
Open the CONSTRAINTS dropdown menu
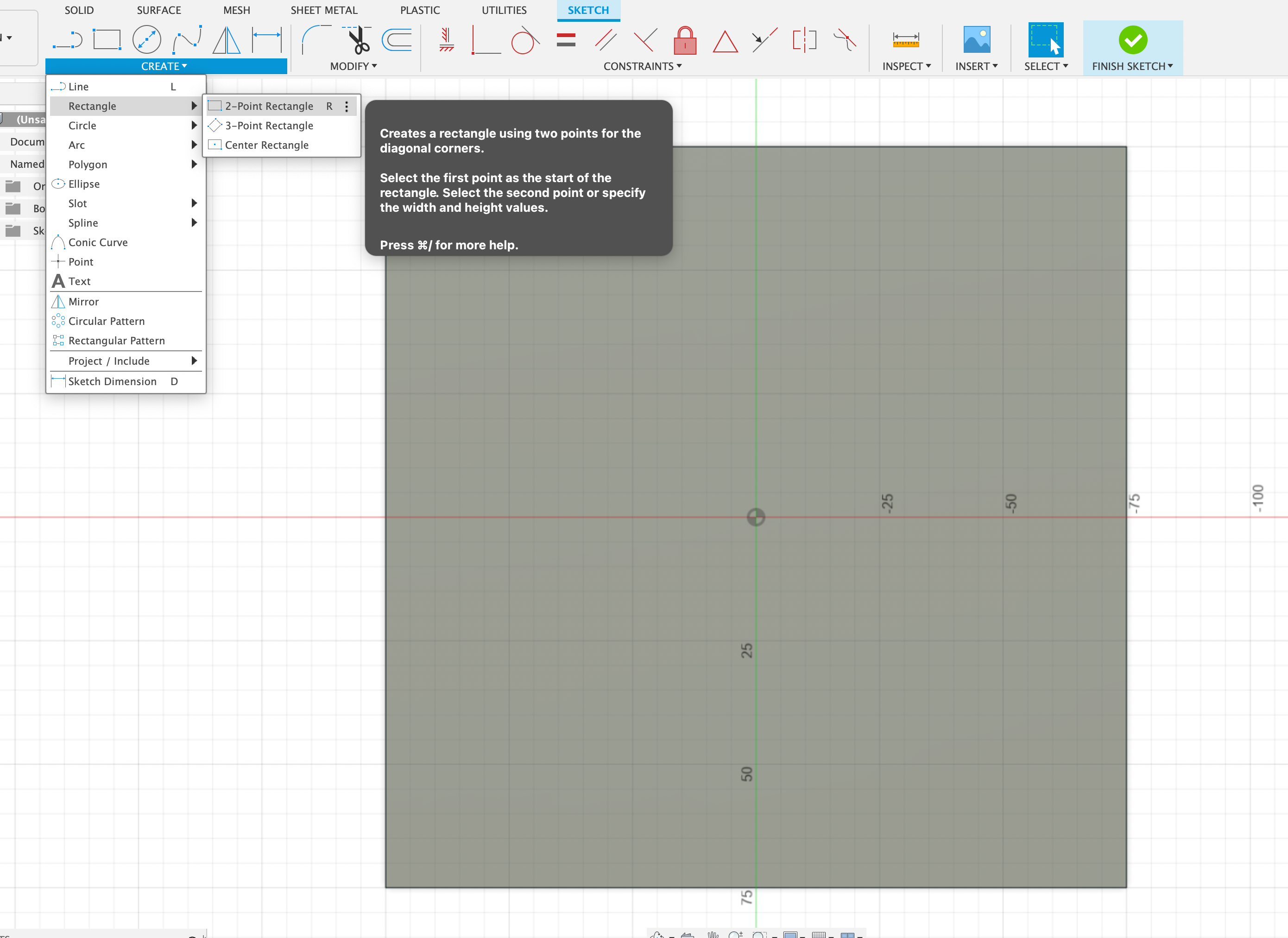click(x=645, y=66)
